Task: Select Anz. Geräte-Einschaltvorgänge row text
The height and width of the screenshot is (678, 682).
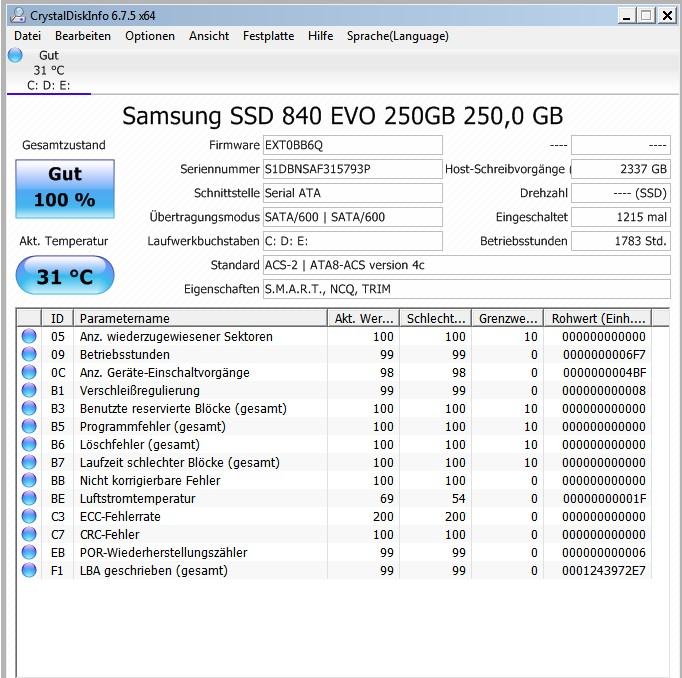Action: (164, 373)
